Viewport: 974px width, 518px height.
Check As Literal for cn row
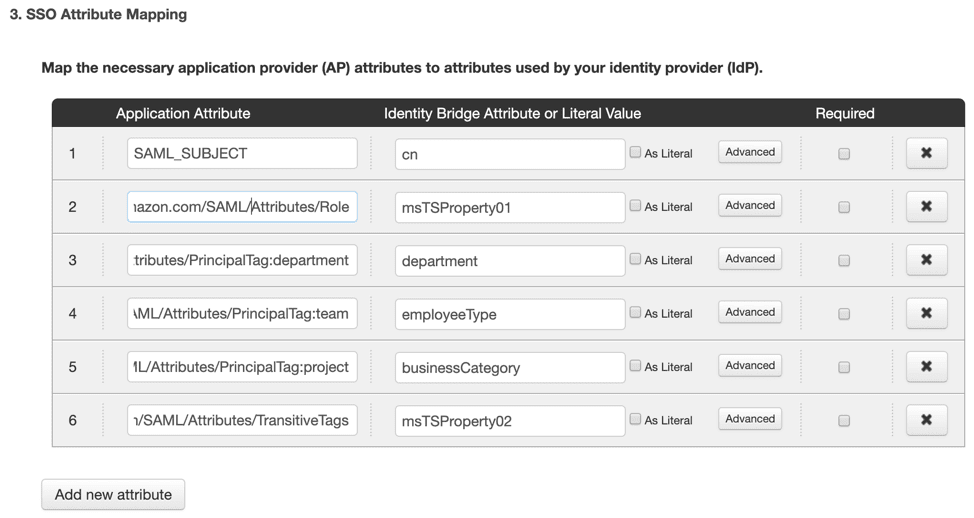[635, 152]
